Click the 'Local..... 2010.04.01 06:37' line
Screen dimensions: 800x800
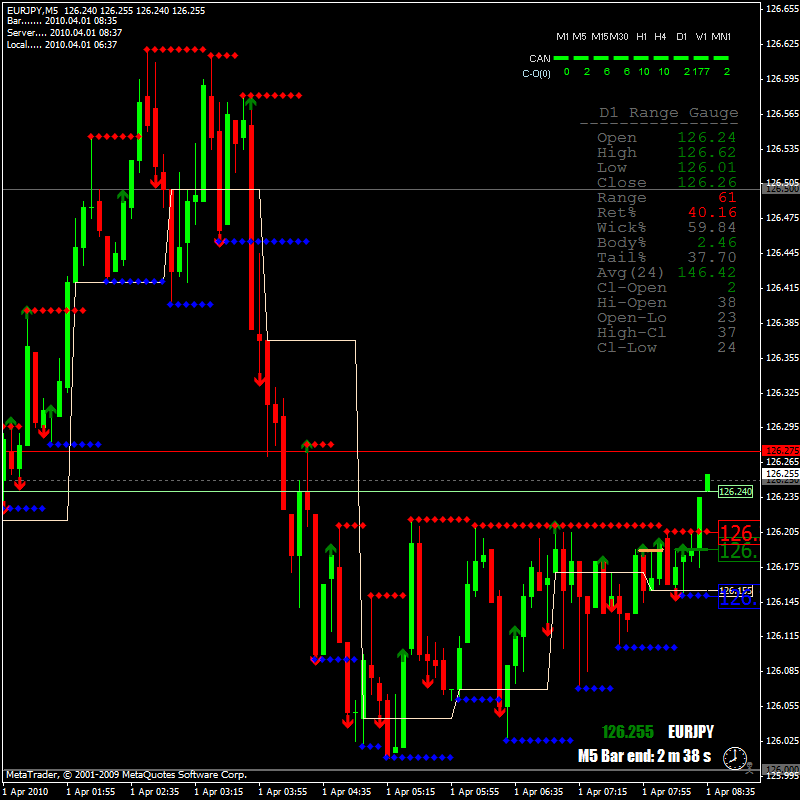tap(62, 45)
